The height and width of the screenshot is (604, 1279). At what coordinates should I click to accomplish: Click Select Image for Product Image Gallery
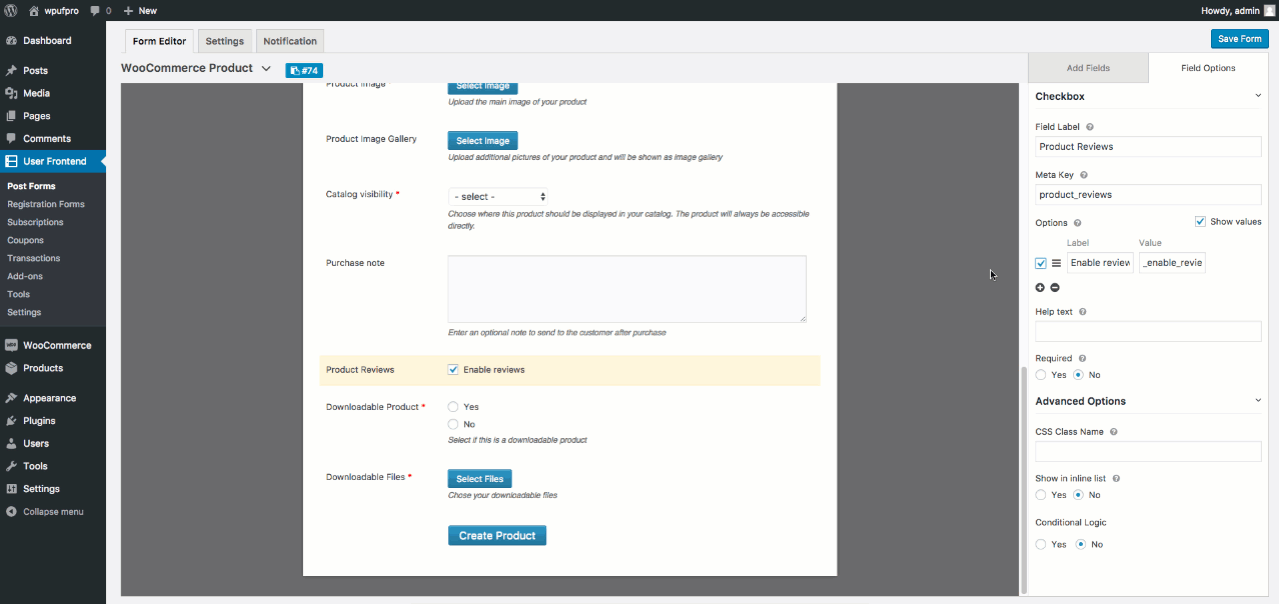point(483,141)
